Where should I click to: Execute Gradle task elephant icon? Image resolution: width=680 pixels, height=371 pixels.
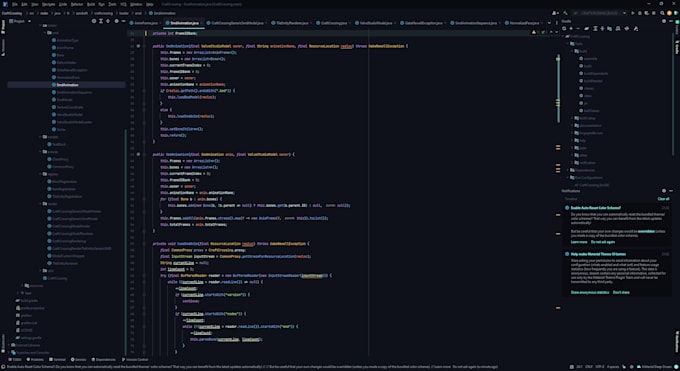[586, 29]
